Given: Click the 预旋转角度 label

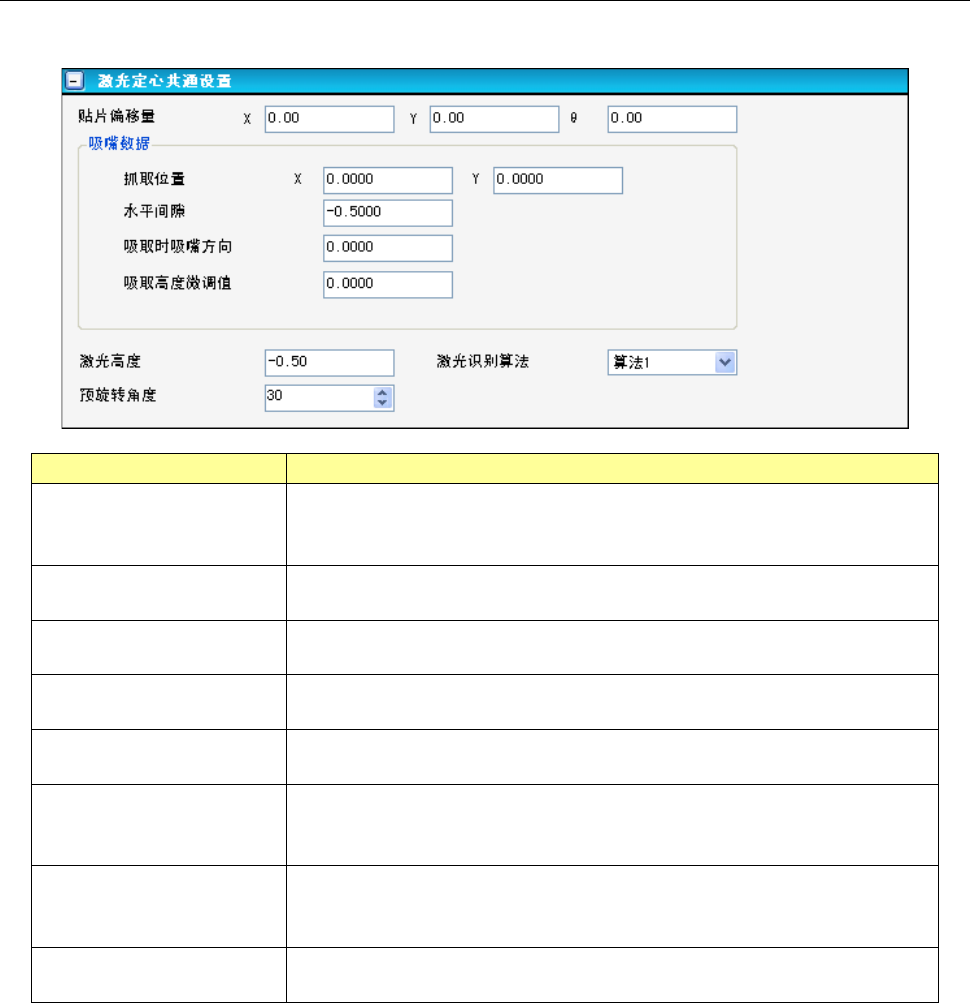Looking at the screenshot, I should pos(118,395).
